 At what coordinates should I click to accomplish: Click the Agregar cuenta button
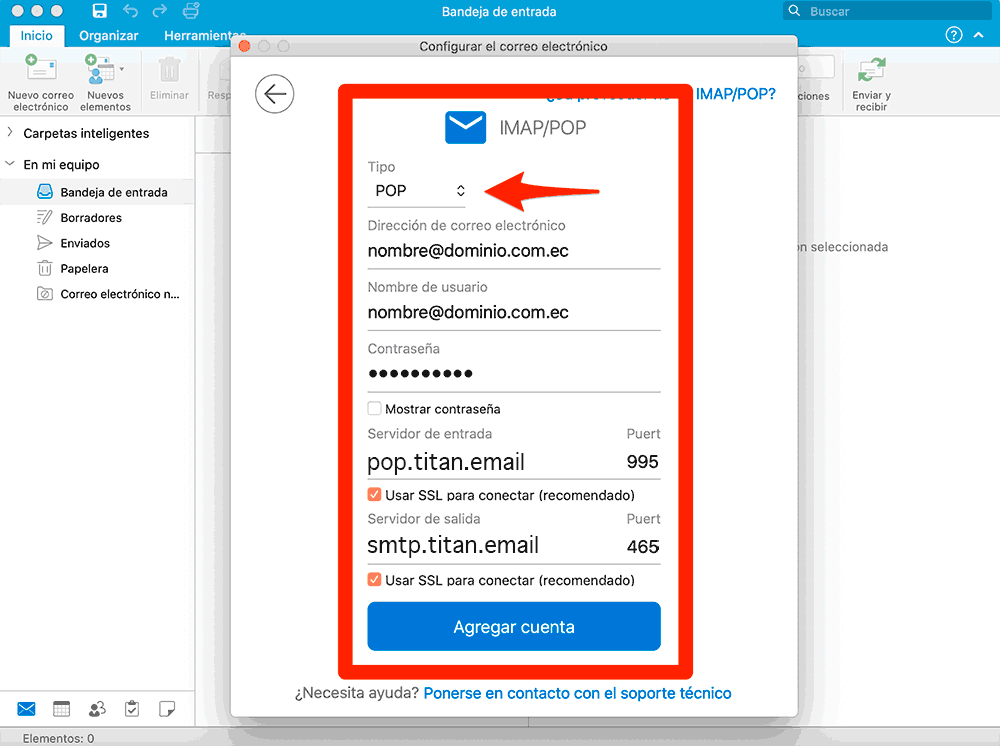pos(514,627)
